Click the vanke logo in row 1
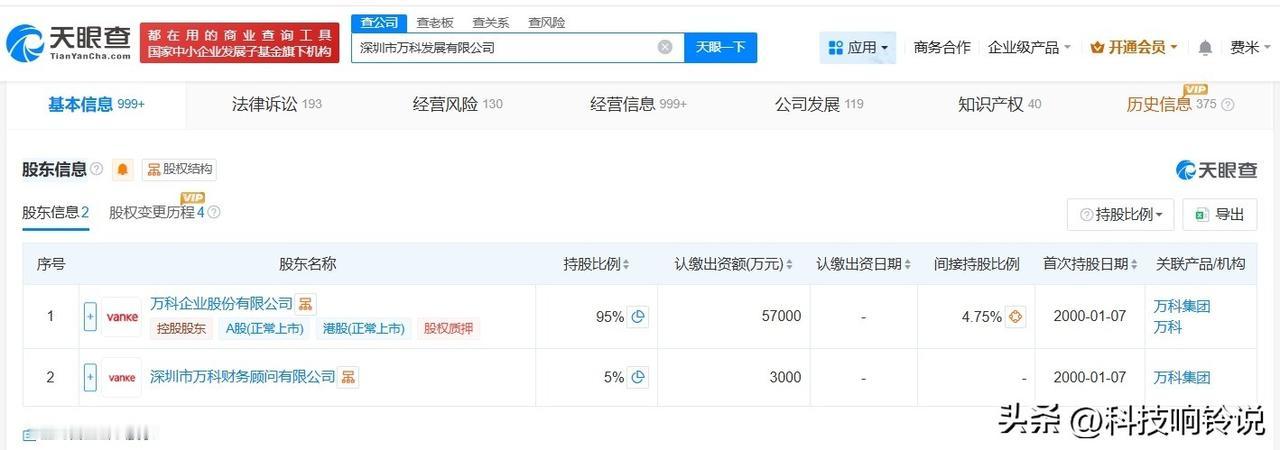Screen dimensions: 1280x450 122,316
